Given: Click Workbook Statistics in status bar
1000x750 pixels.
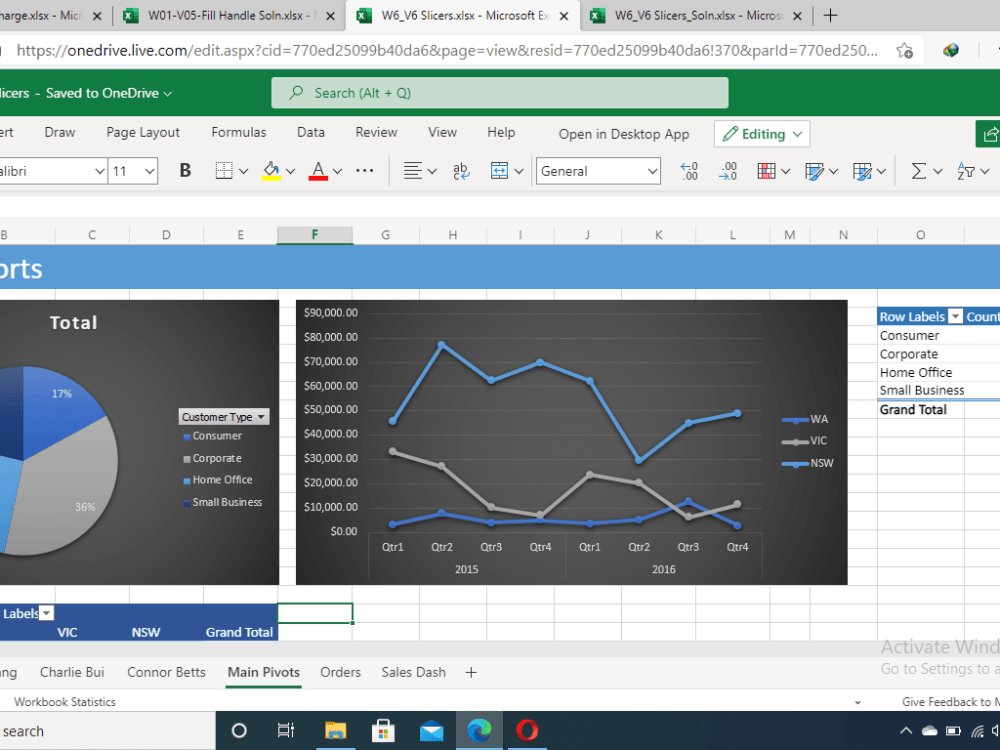Looking at the screenshot, I should [x=64, y=702].
